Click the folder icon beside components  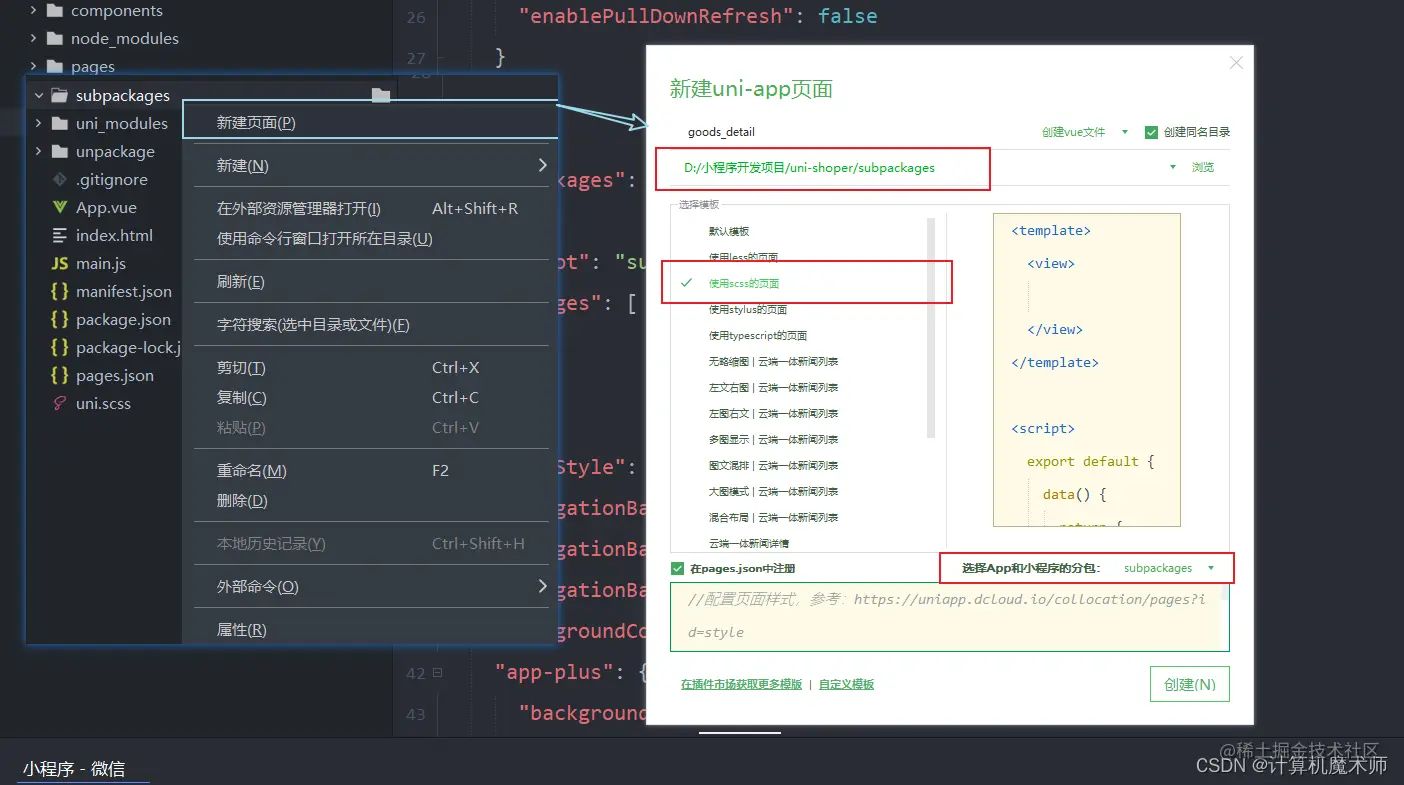[x=54, y=11]
